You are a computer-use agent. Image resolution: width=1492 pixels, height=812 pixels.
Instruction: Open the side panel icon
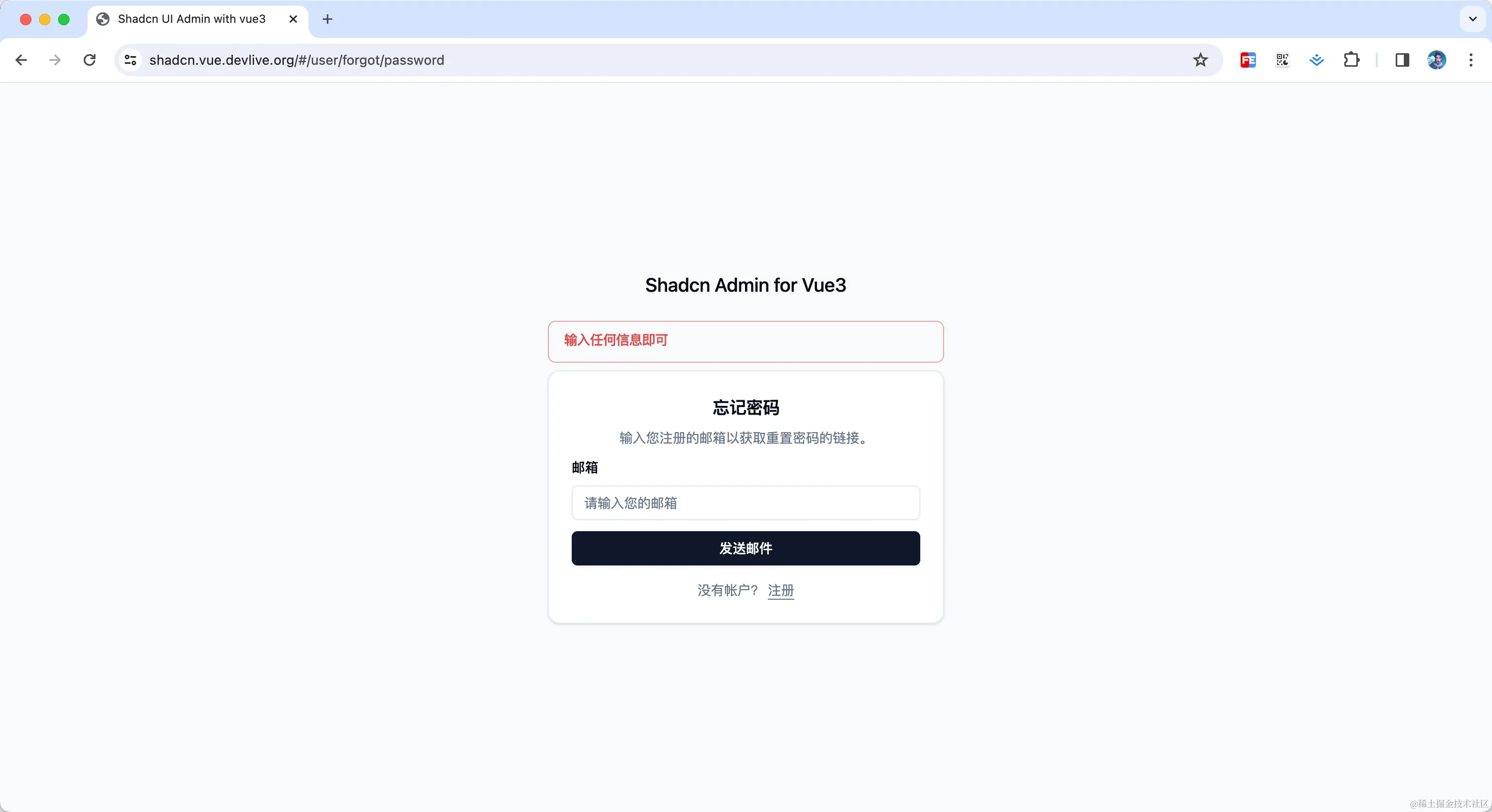pos(1402,60)
